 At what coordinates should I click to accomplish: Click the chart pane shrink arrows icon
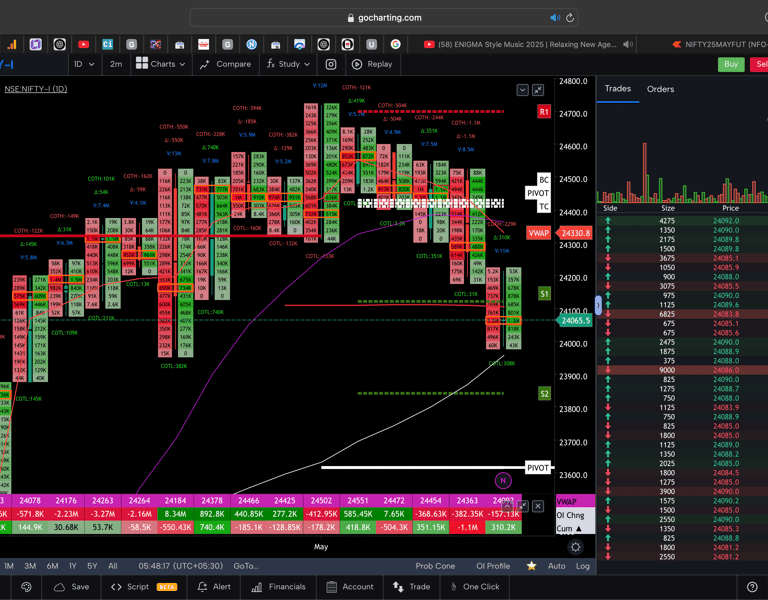pyautogui.click(x=538, y=90)
